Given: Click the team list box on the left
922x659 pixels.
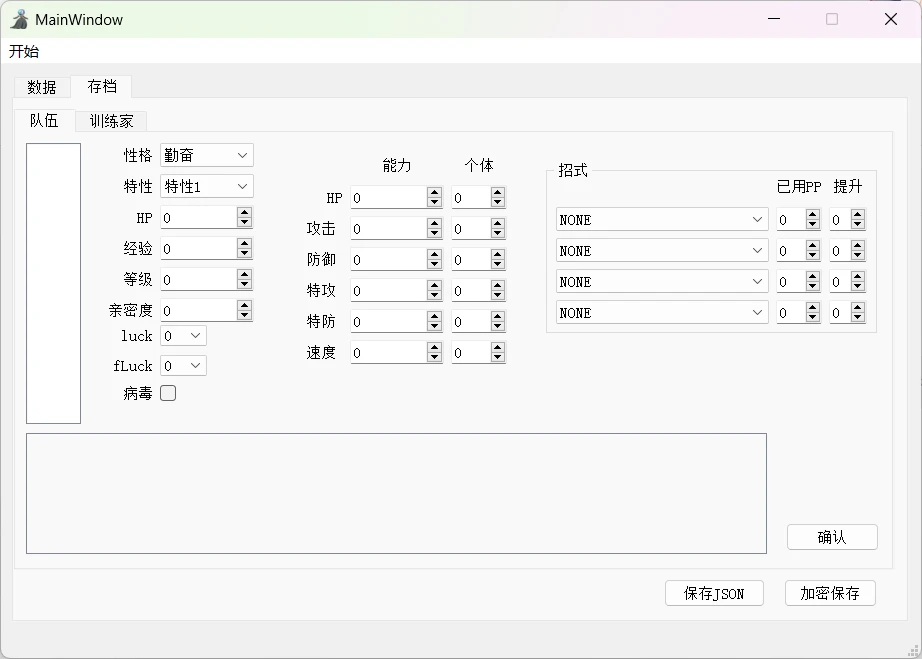Looking at the screenshot, I should tap(54, 283).
